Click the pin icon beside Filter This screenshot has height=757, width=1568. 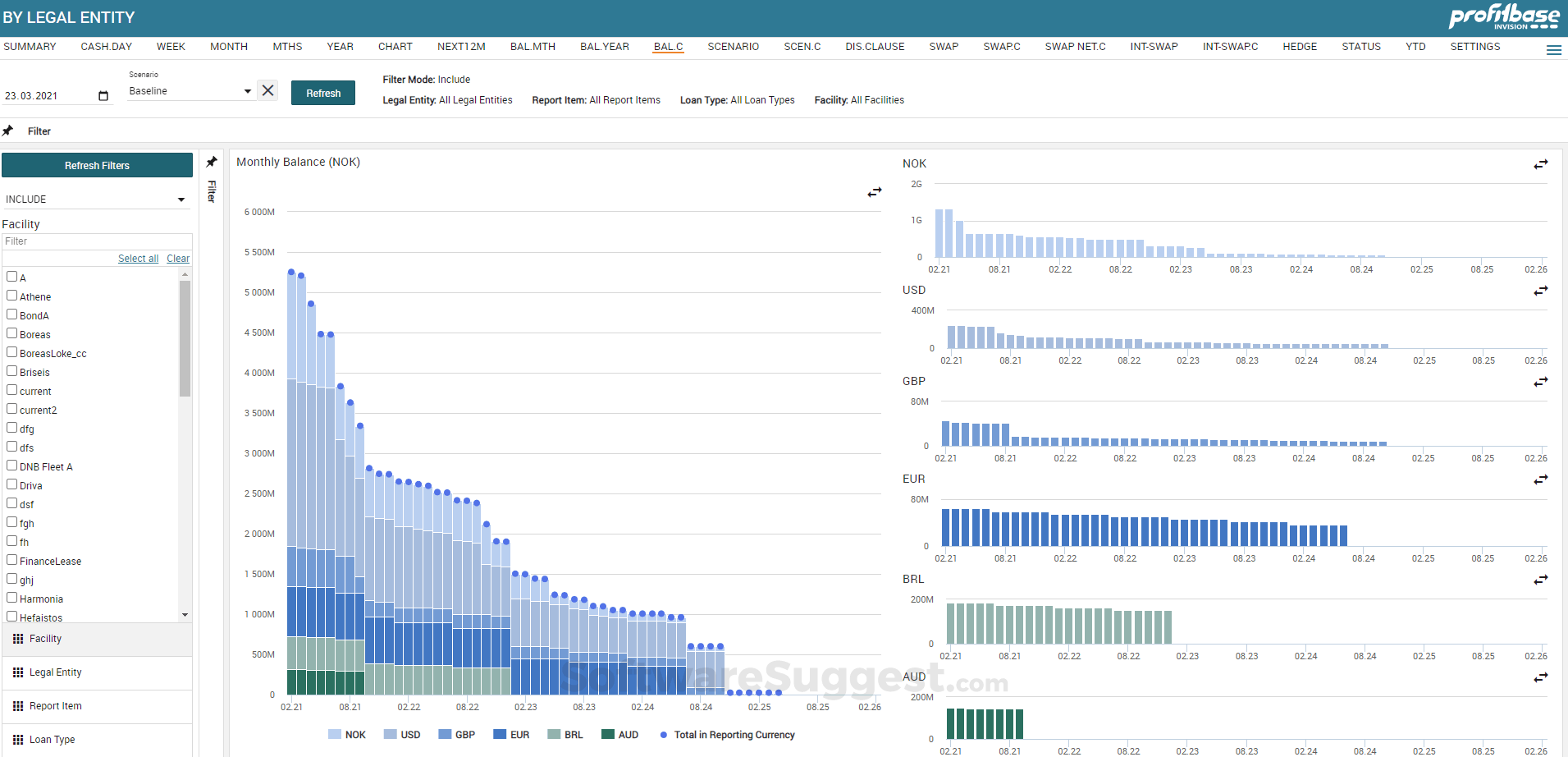click(8, 131)
